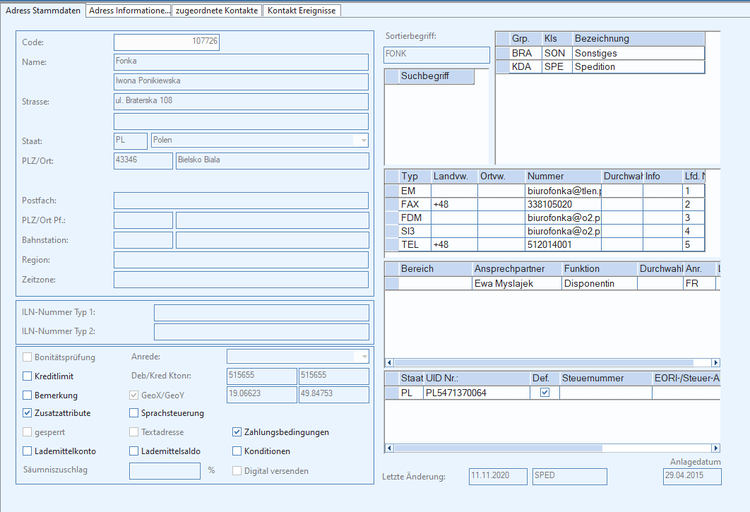Click left scroll arrow of UID table scrollbar

click(389, 448)
